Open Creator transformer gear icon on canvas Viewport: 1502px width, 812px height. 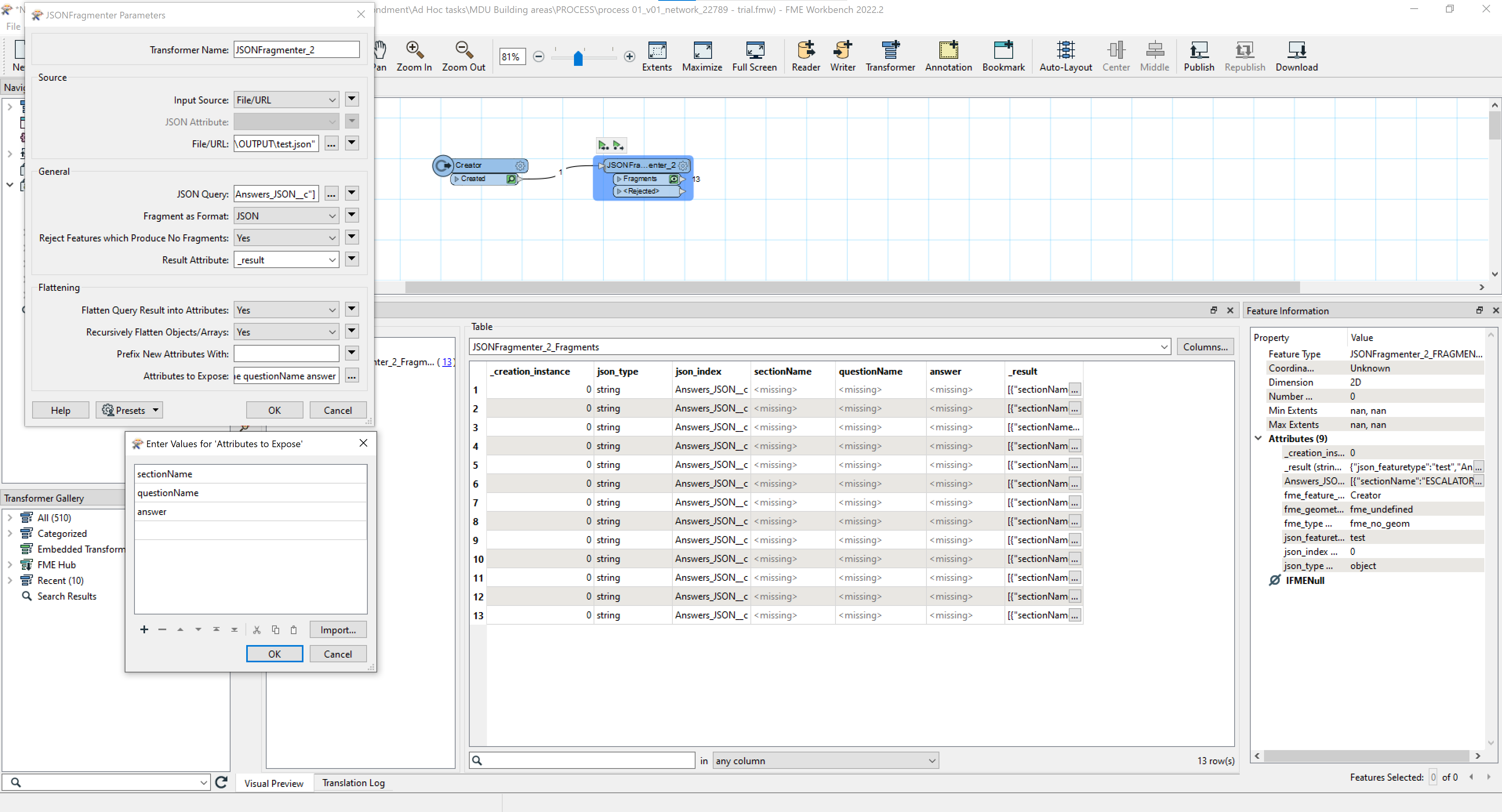click(520, 166)
